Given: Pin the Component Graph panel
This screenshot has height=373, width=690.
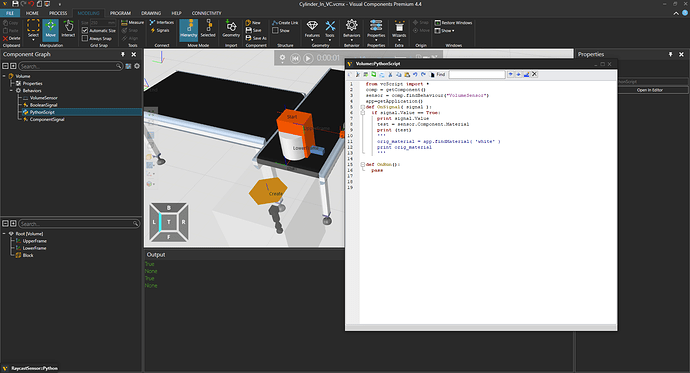Looking at the screenshot, I should pyautogui.click(x=123, y=54).
